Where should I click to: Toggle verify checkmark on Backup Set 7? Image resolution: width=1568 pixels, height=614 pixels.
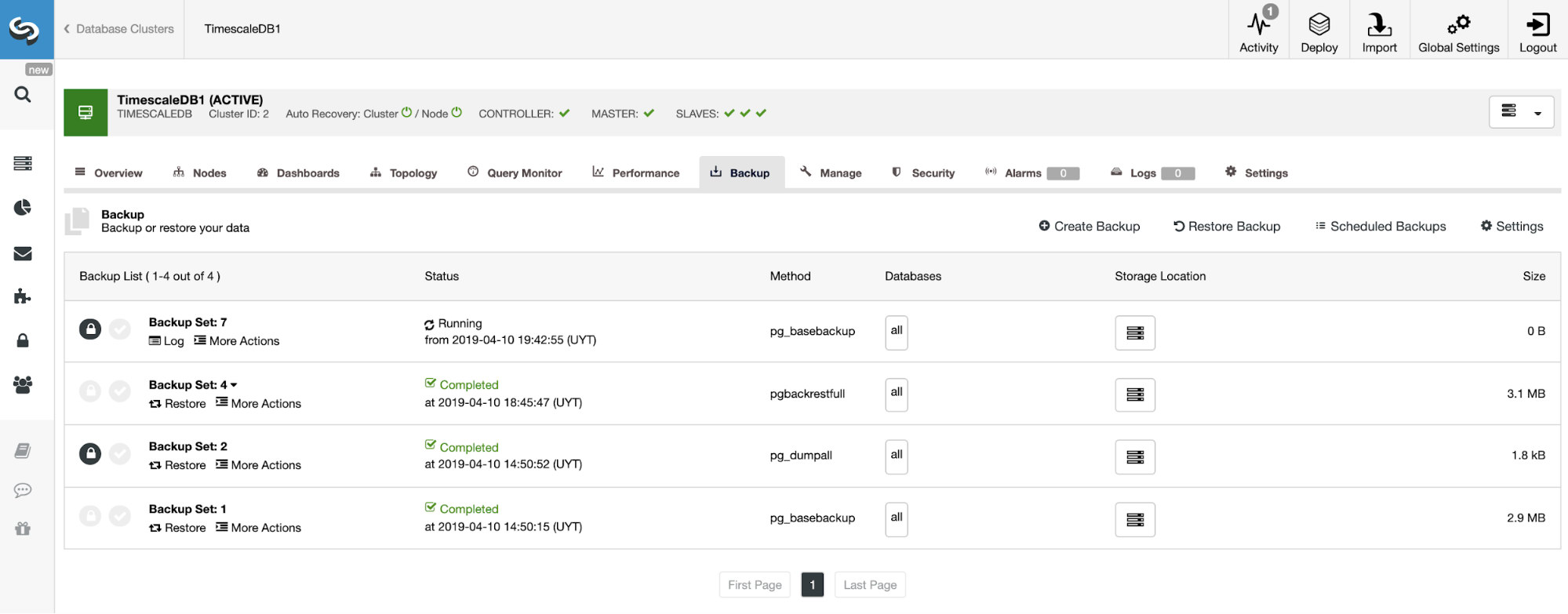tap(120, 329)
